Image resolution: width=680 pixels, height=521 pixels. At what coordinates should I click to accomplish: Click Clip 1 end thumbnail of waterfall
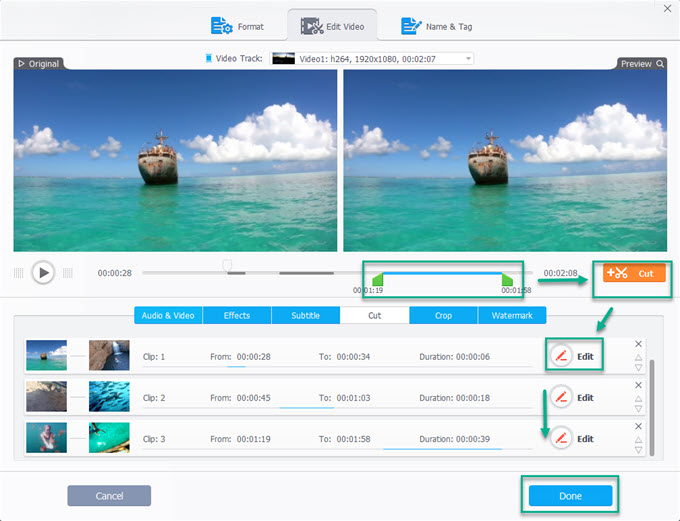tap(109, 355)
